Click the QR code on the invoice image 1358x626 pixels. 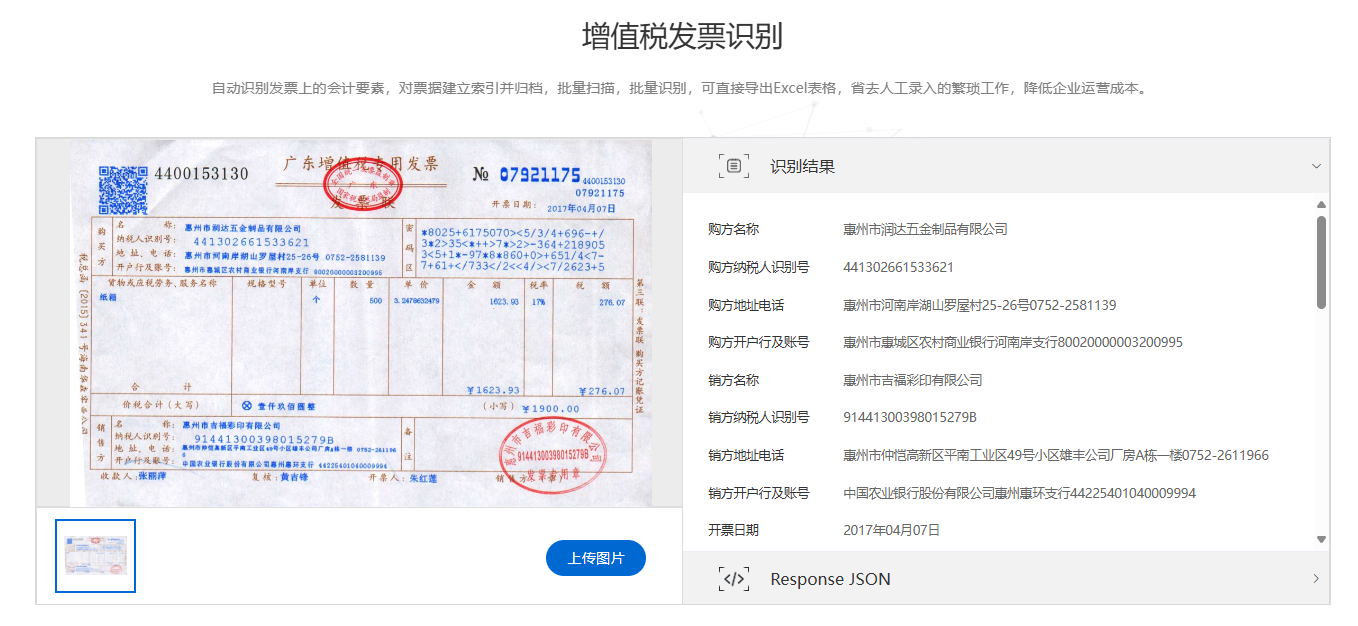coord(123,189)
